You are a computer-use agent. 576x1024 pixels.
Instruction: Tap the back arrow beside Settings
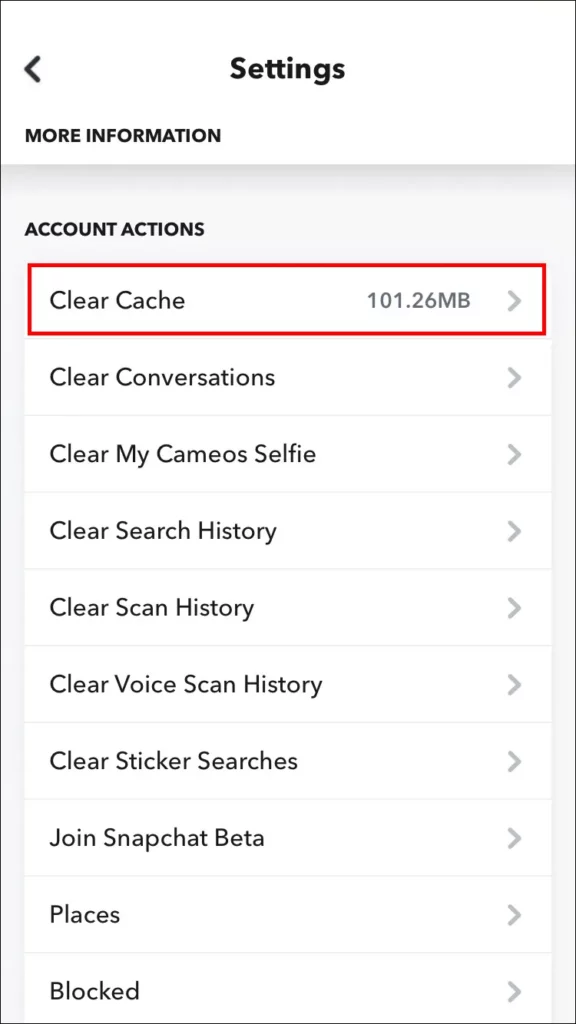point(33,69)
